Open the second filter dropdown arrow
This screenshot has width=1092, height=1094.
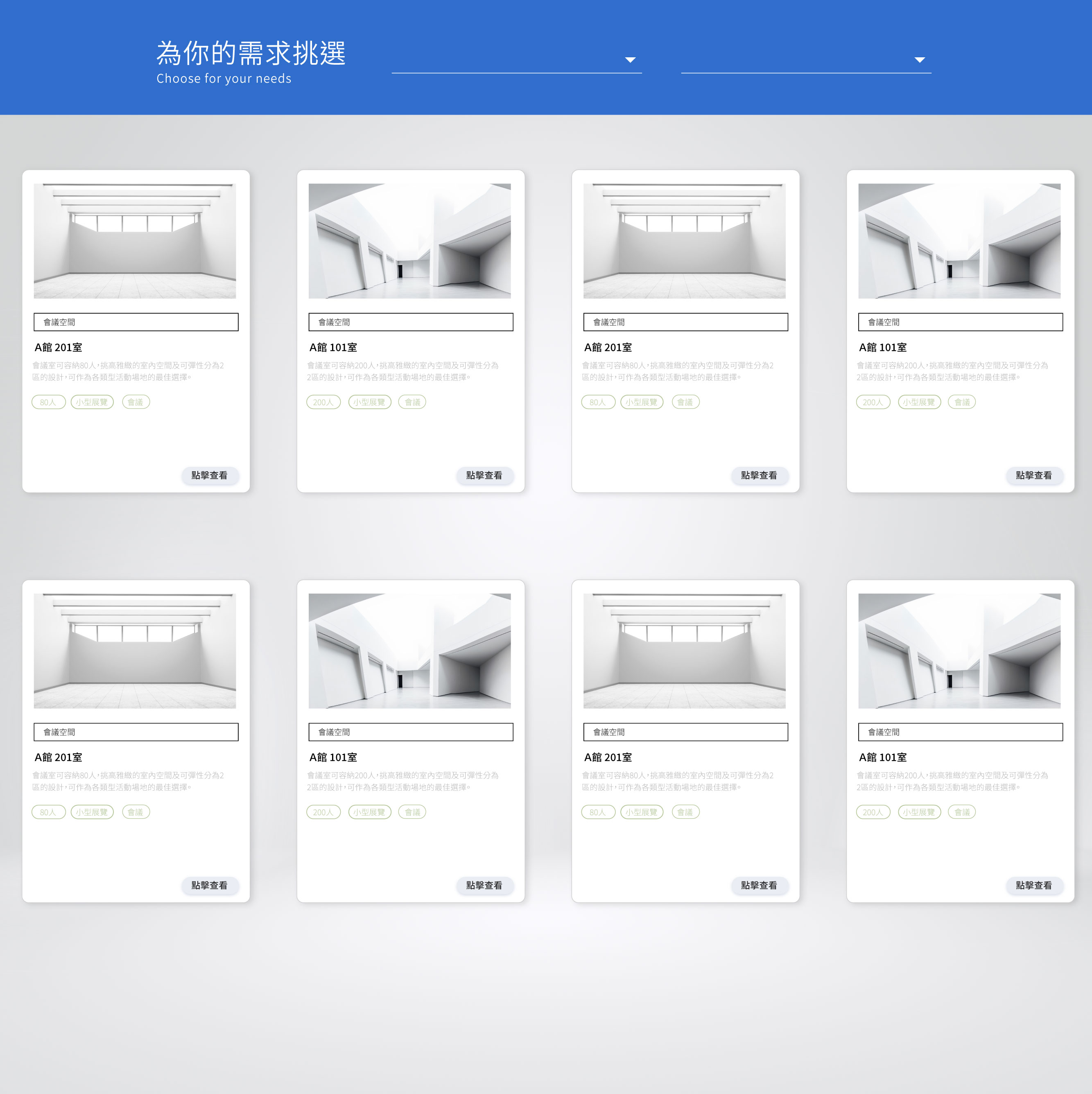(x=919, y=60)
